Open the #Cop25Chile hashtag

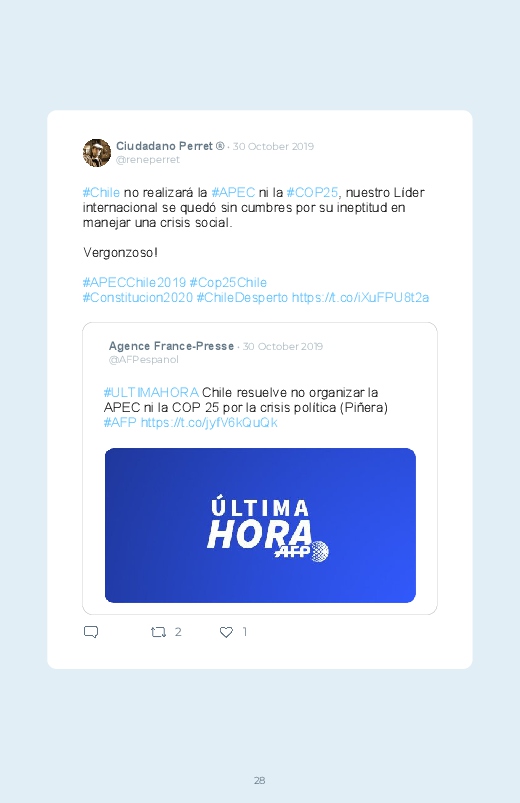pyautogui.click(x=228, y=283)
